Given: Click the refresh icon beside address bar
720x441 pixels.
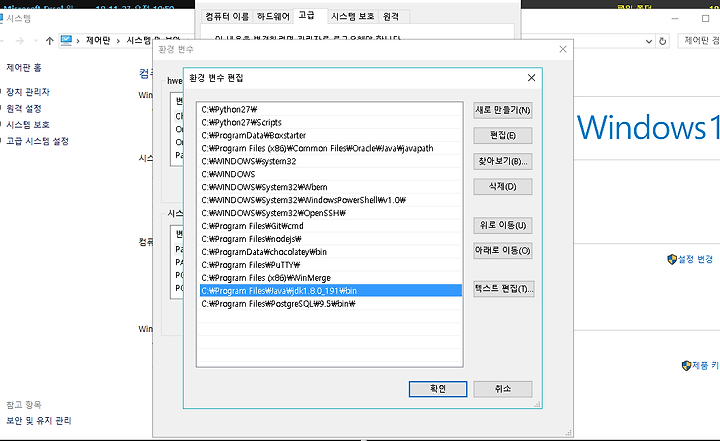Looking at the screenshot, I should click(663, 41).
